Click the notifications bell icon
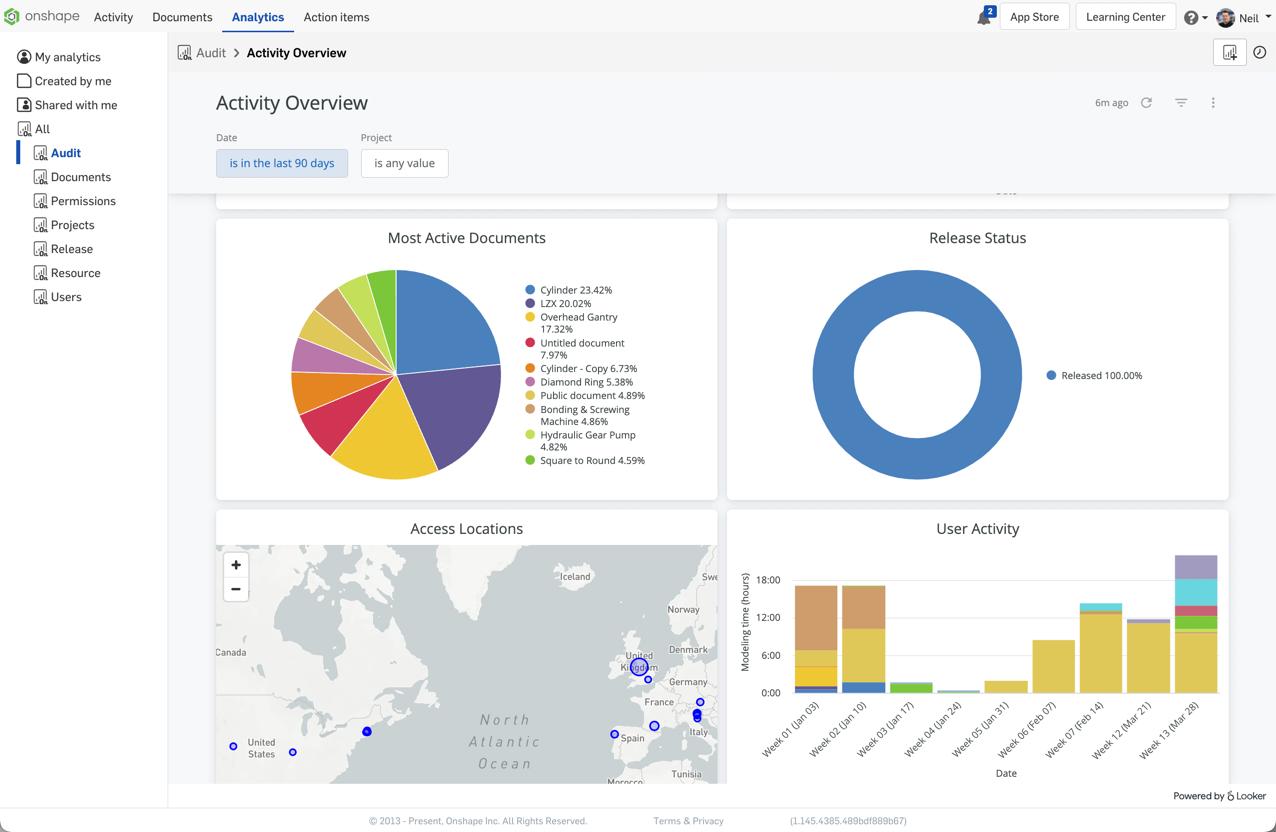This screenshot has height=832, width=1276. click(984, 18)
